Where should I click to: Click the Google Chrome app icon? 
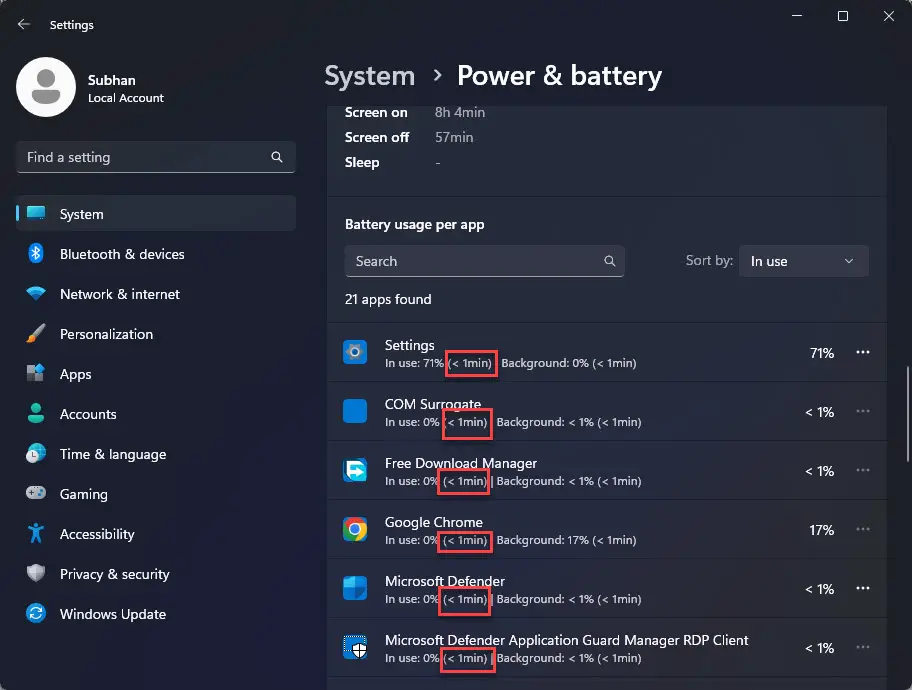tap(355, 529)
